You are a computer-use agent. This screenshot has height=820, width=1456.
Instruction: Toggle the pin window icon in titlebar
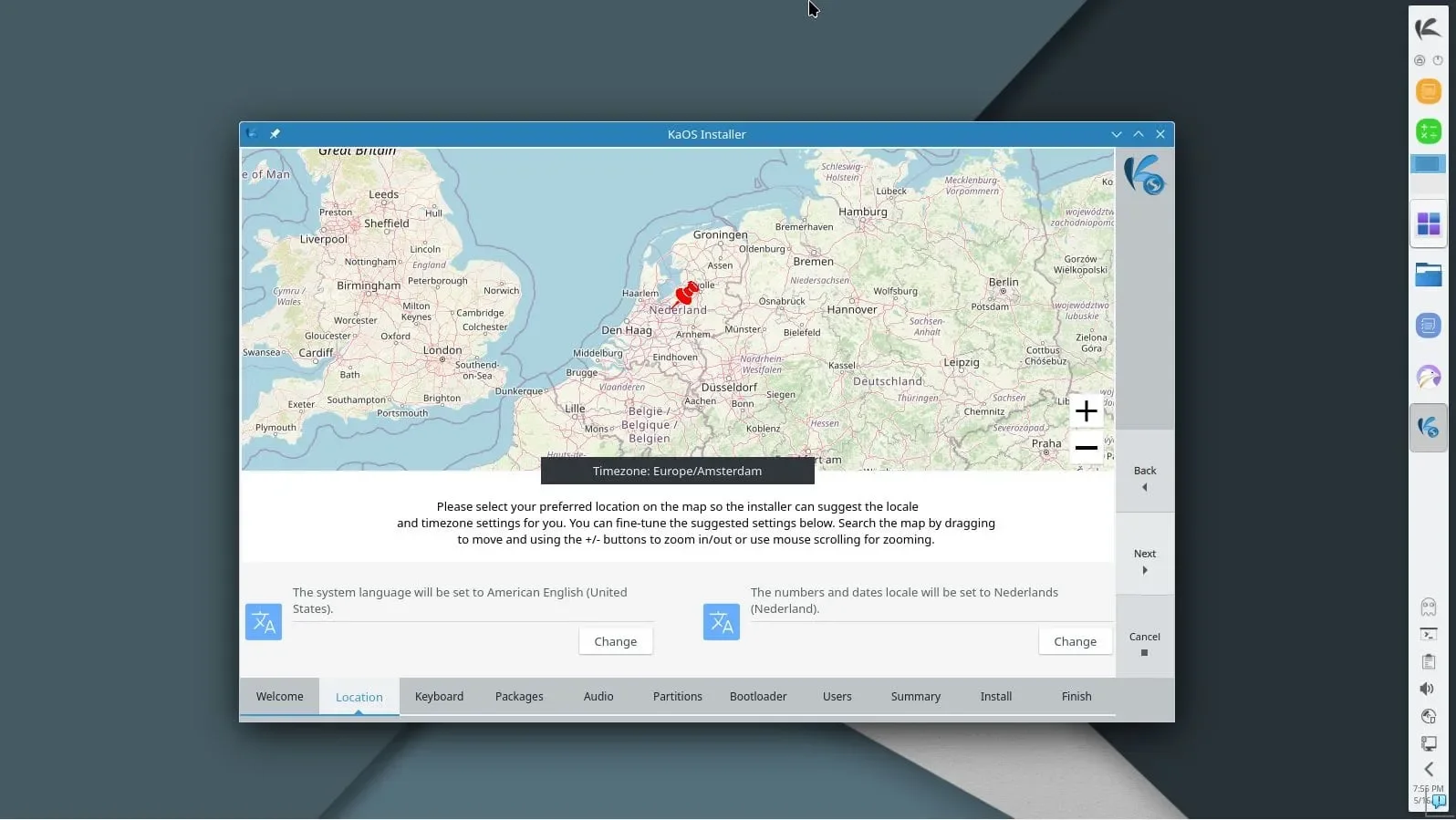[x=275, y=134]
